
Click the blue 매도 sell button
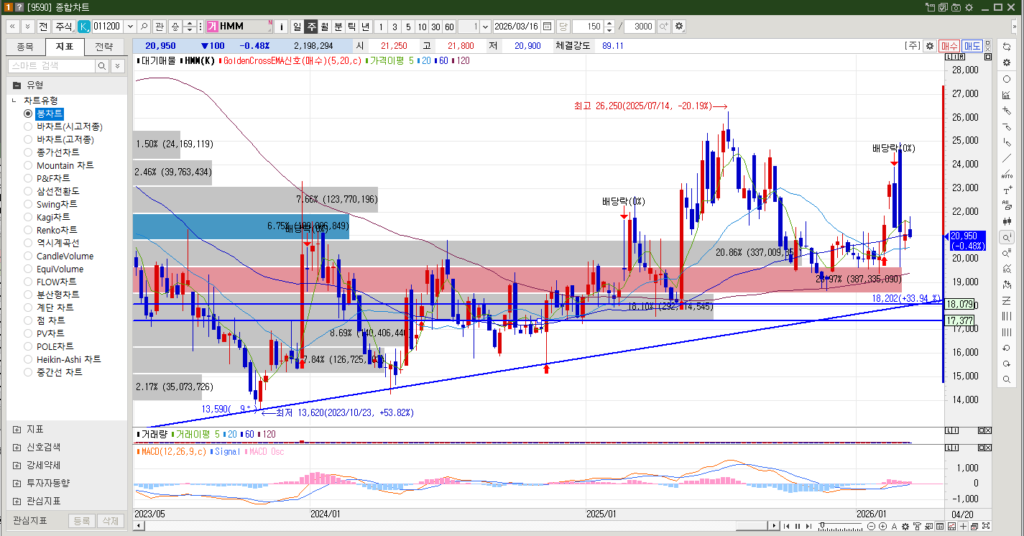pyautogui.click(x=973, y=46)
